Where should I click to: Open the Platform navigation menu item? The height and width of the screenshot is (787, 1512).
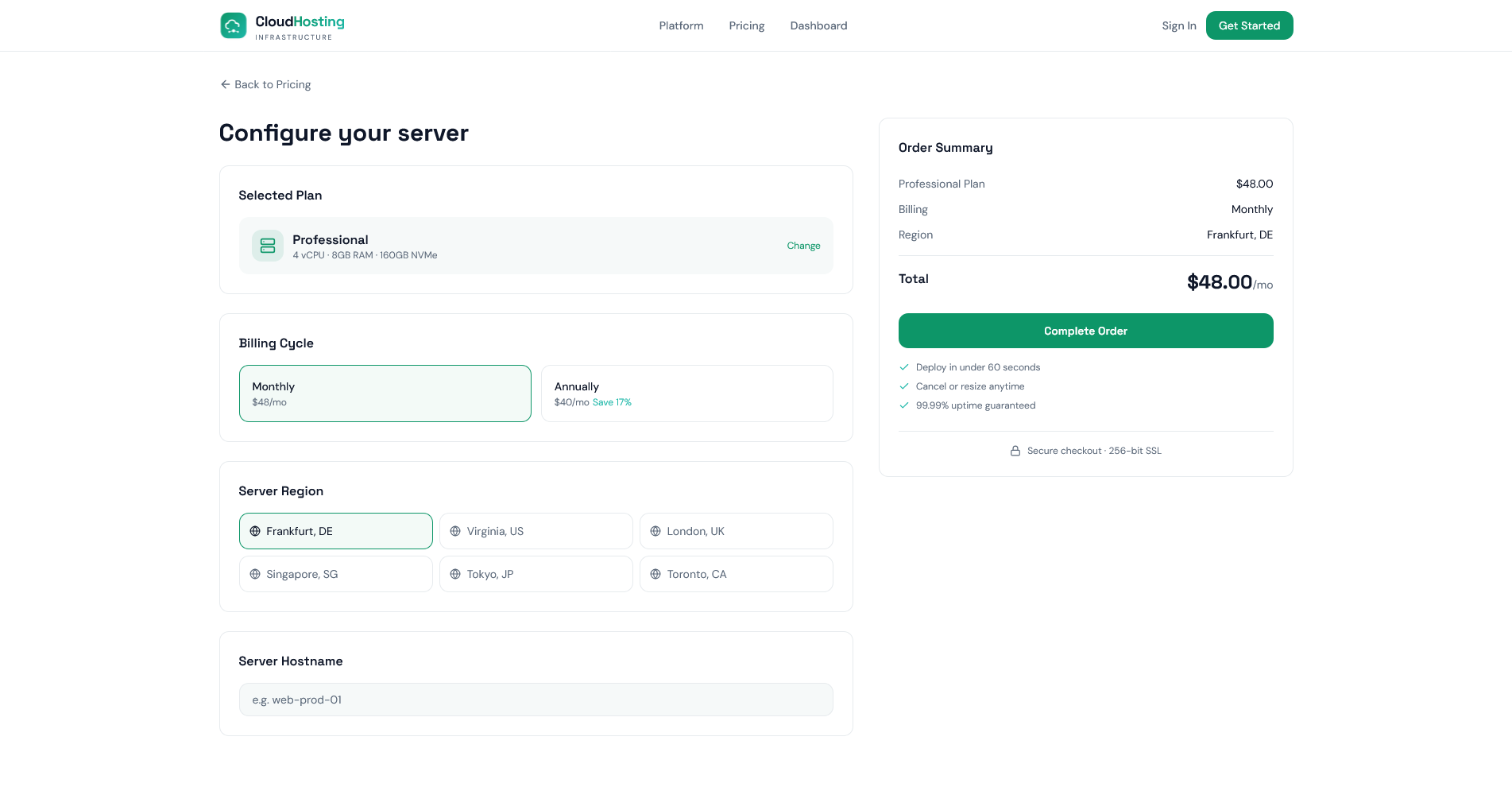point(681,25)
